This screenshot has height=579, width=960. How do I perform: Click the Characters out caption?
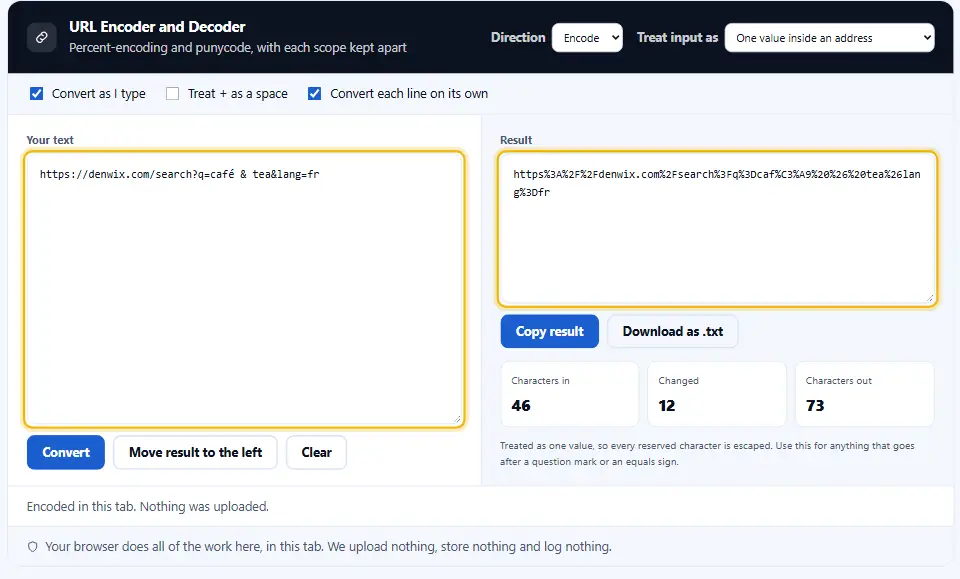point(839,381)
